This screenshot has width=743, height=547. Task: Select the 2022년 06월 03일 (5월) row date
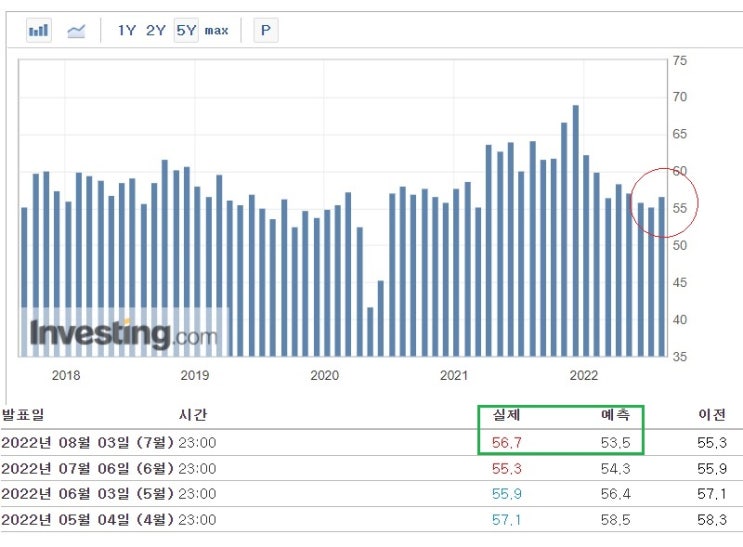88,494
